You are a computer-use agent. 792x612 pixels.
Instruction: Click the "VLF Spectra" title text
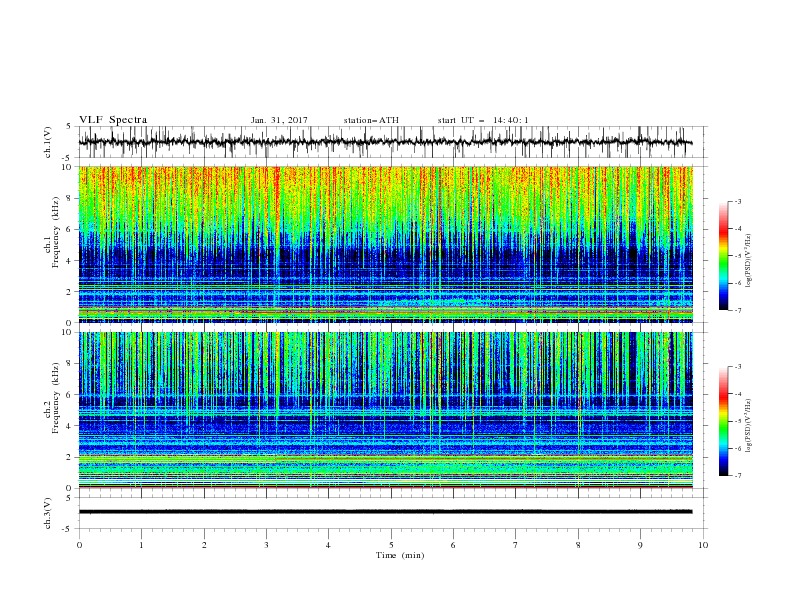tap(113, 120)
